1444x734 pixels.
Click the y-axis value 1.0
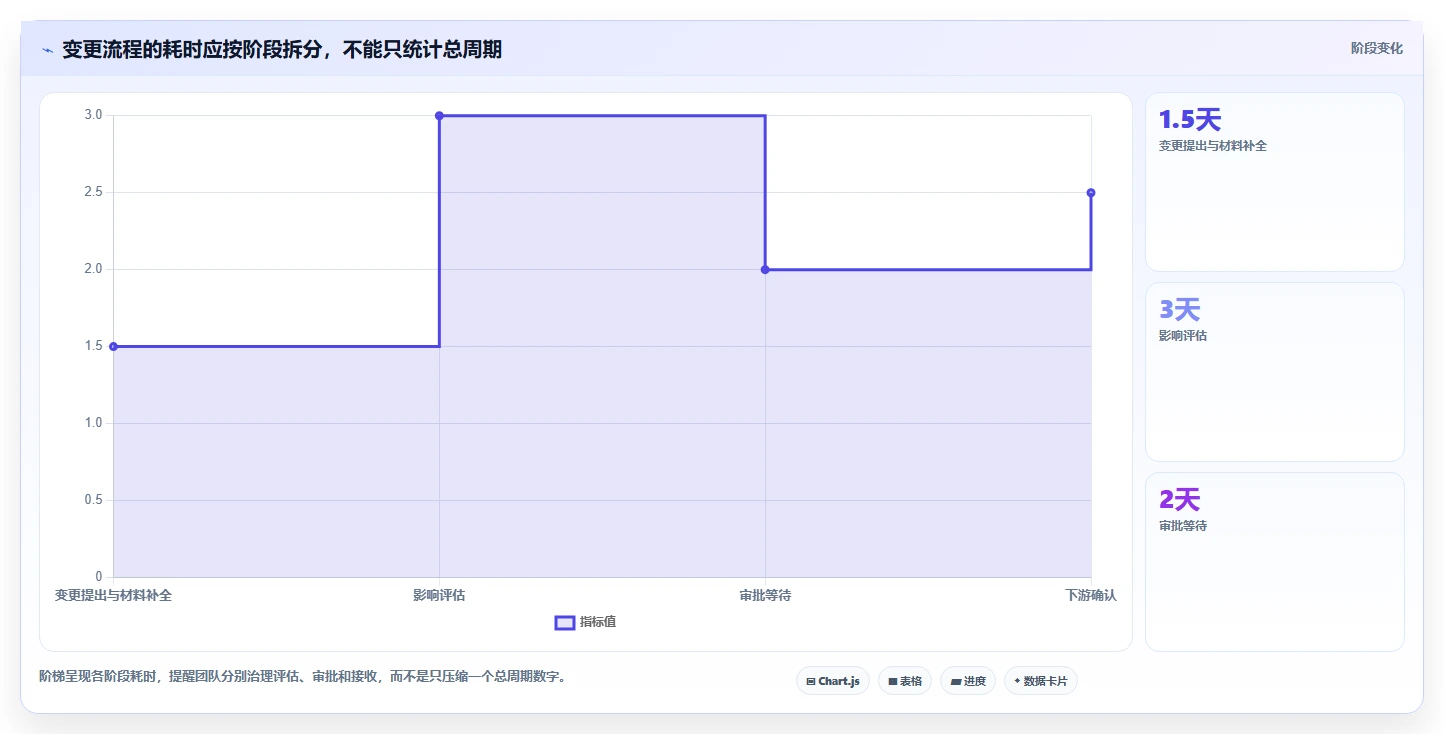[x=93, y=423]
